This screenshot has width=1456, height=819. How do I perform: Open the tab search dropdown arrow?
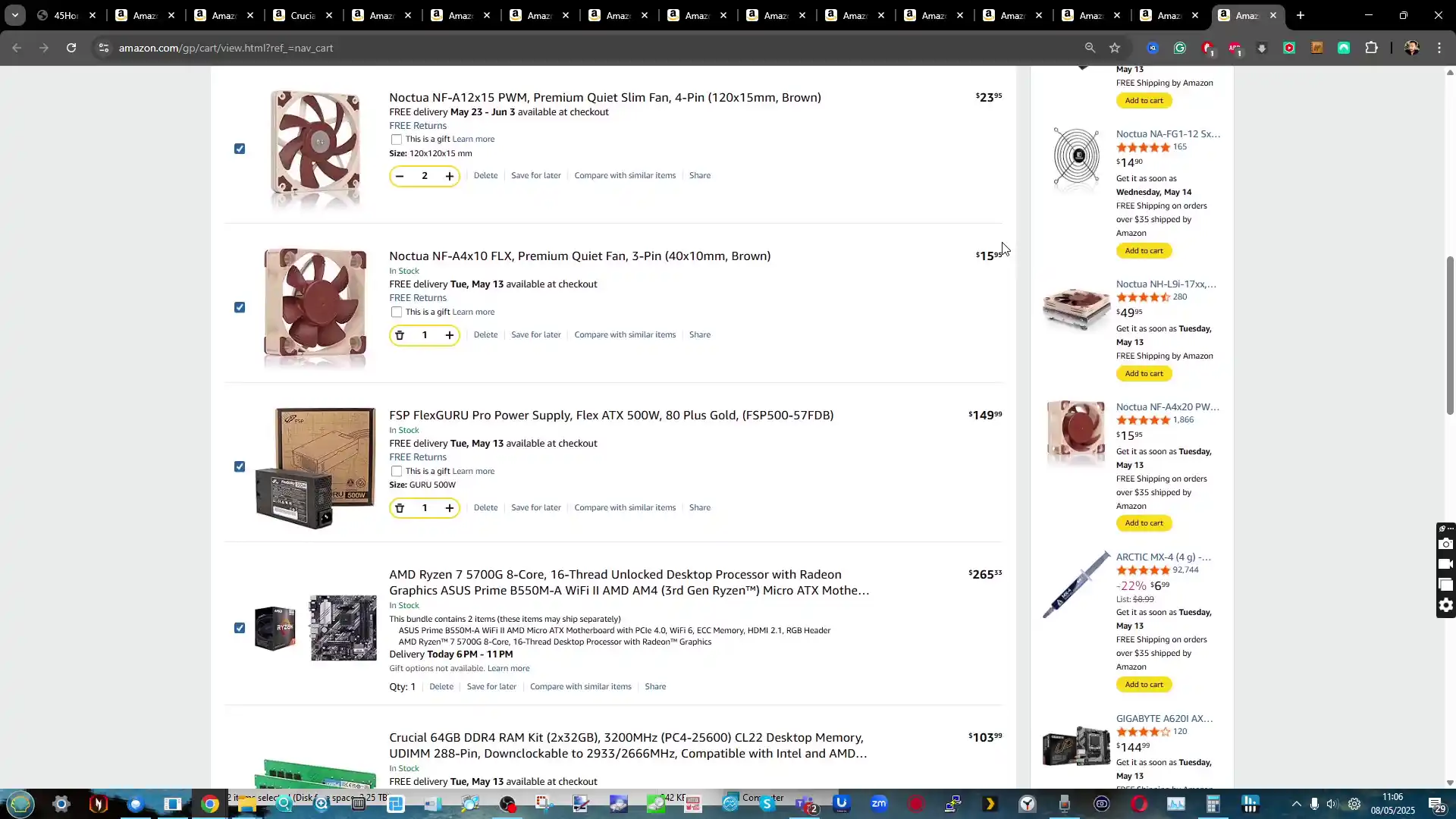(14, 15)
